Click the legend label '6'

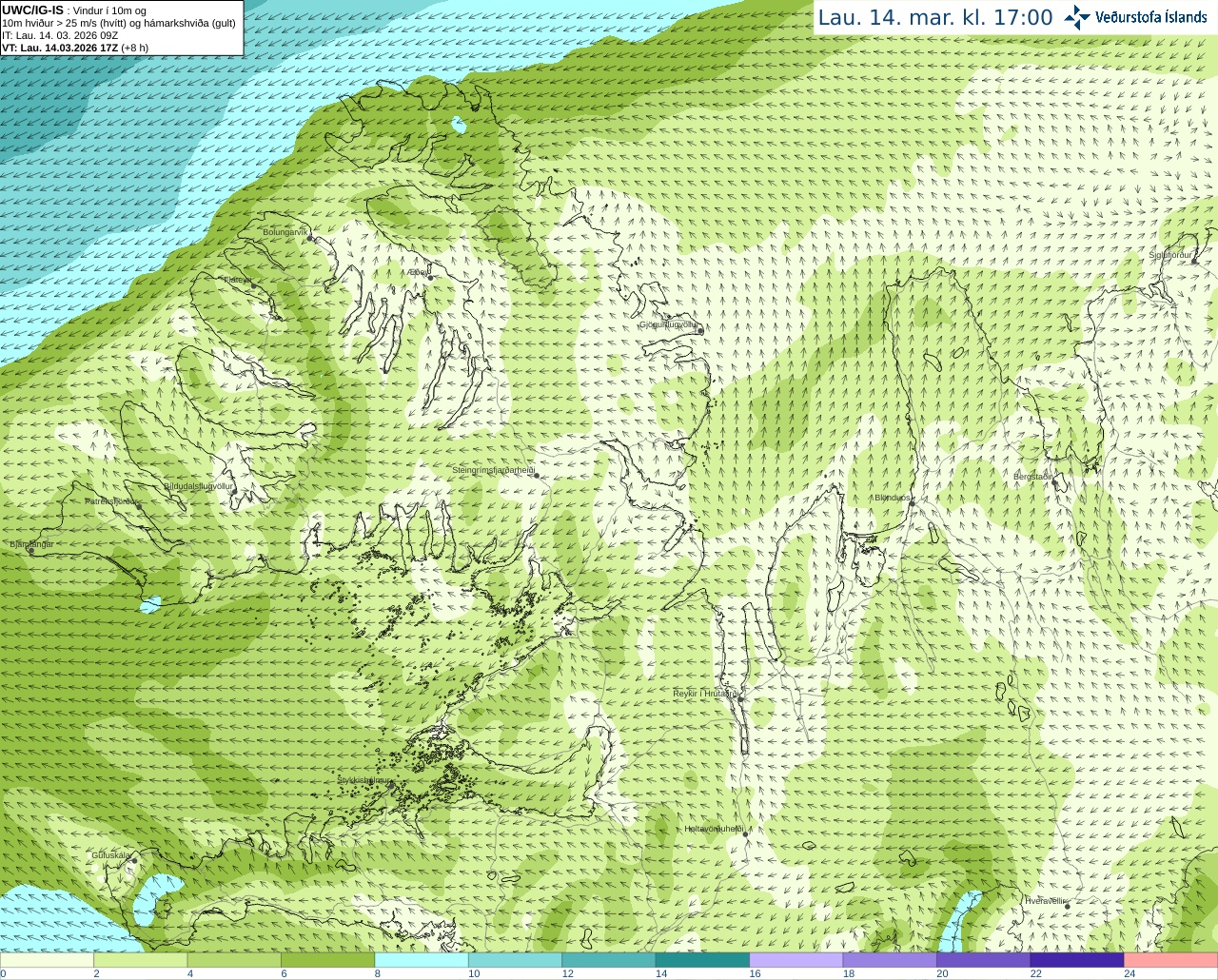click(x=284, y=973)
